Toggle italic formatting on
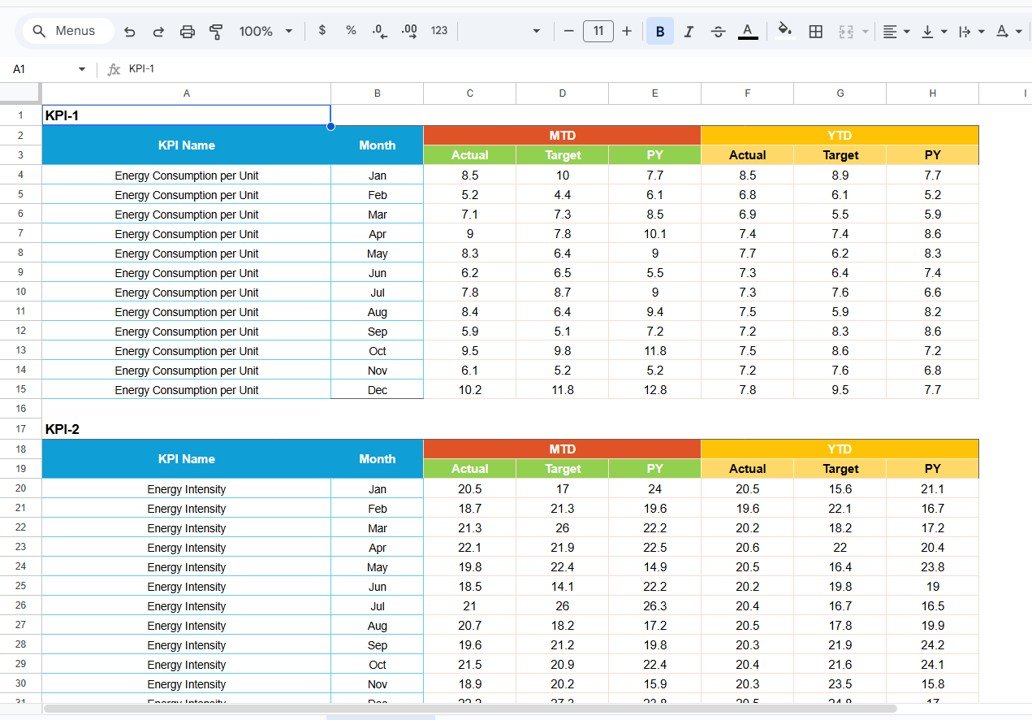Screen dimensions: 1032x720 pyautogui.click(x=688, y=31)
